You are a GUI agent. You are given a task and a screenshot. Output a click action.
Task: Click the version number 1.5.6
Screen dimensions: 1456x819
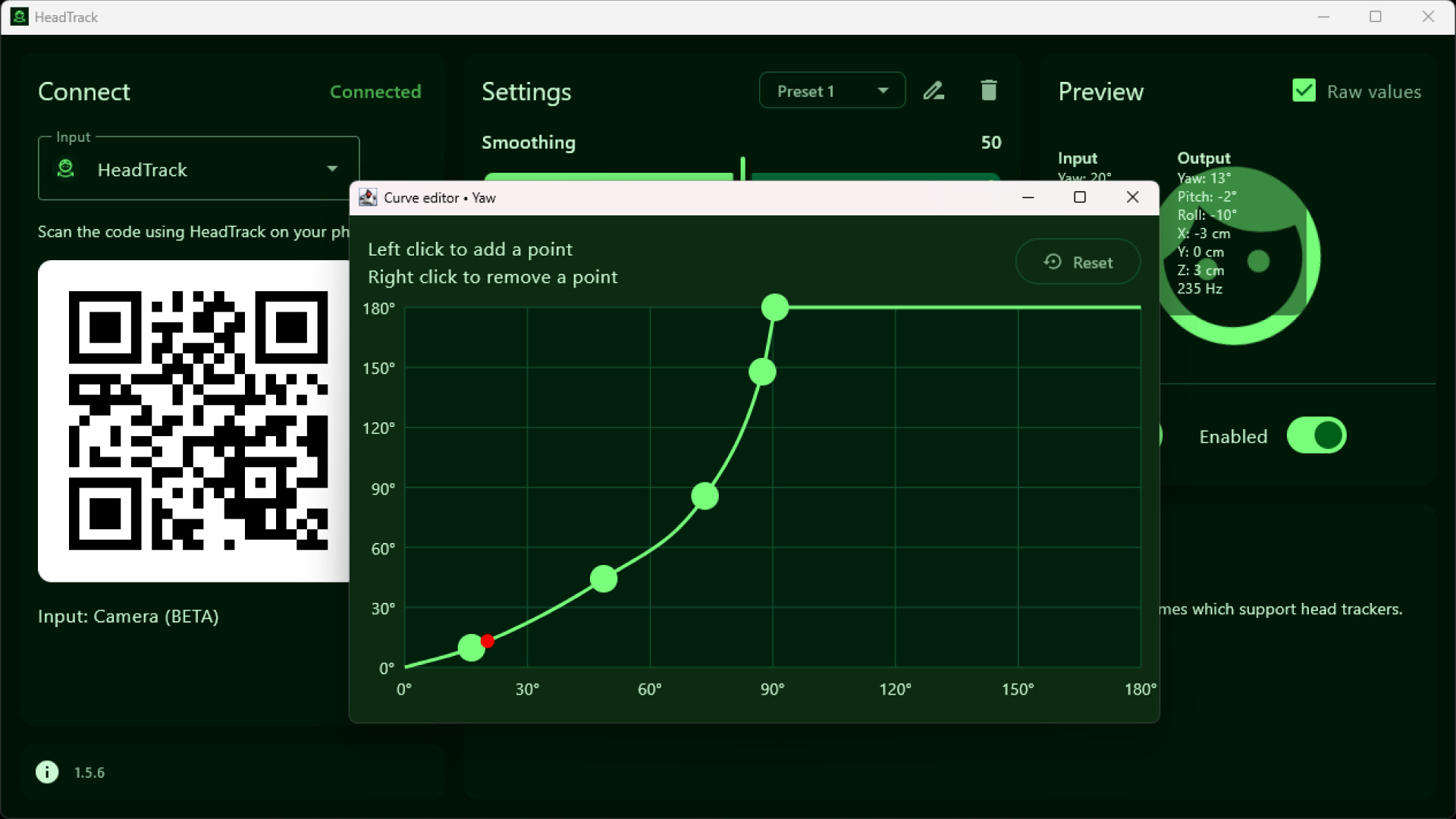click(x=89, y=773)
